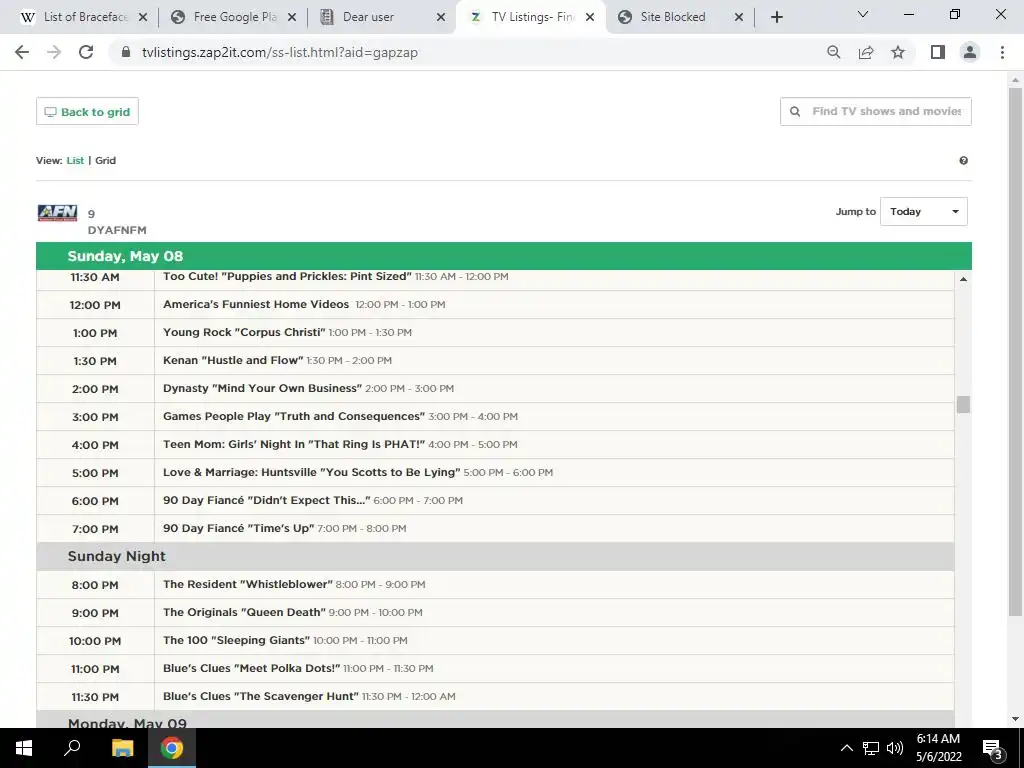Open the volume speaker tray icon

[x=895, y=748]
